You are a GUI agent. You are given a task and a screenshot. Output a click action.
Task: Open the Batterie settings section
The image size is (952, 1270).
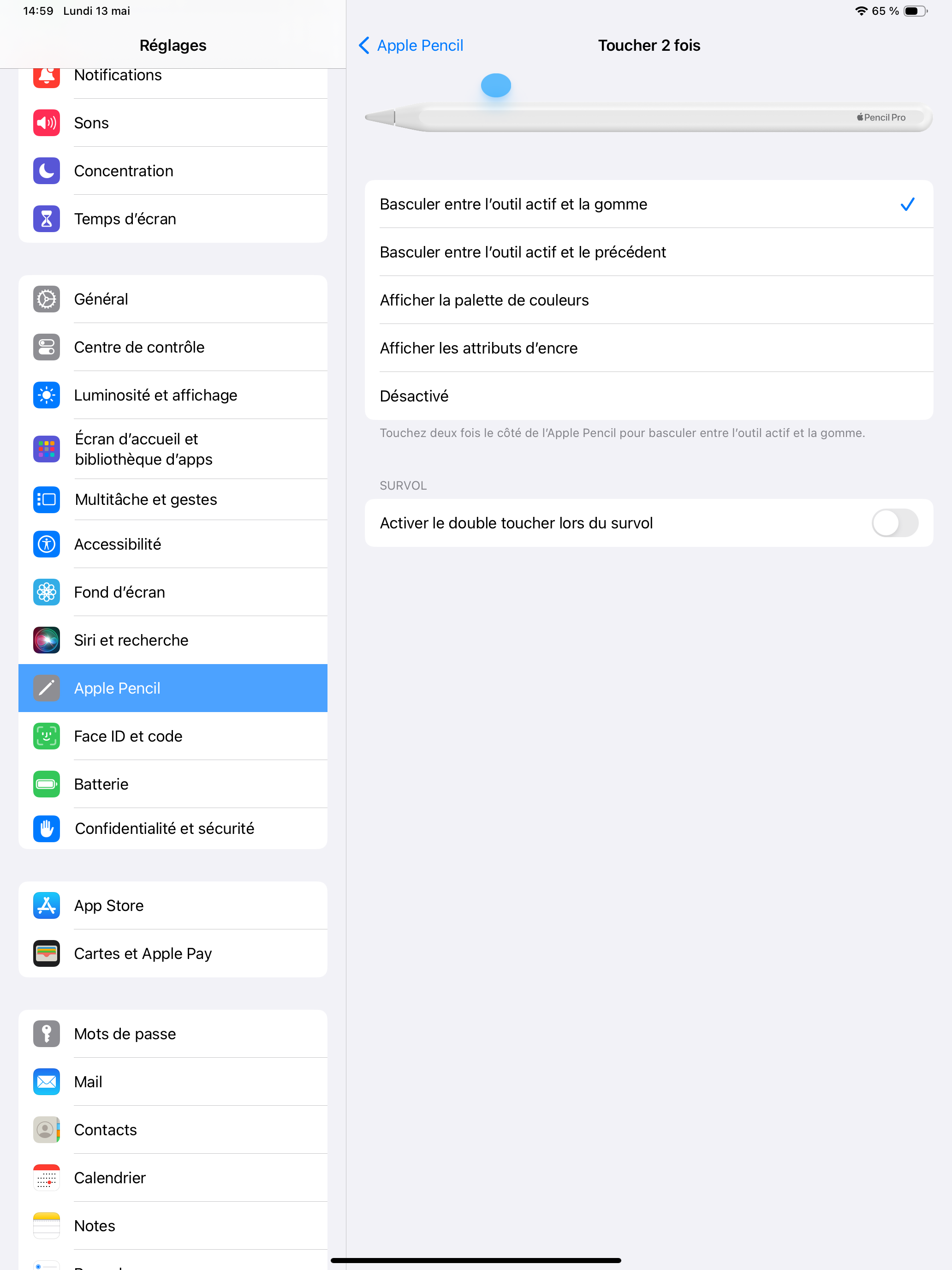pos(173,784)
